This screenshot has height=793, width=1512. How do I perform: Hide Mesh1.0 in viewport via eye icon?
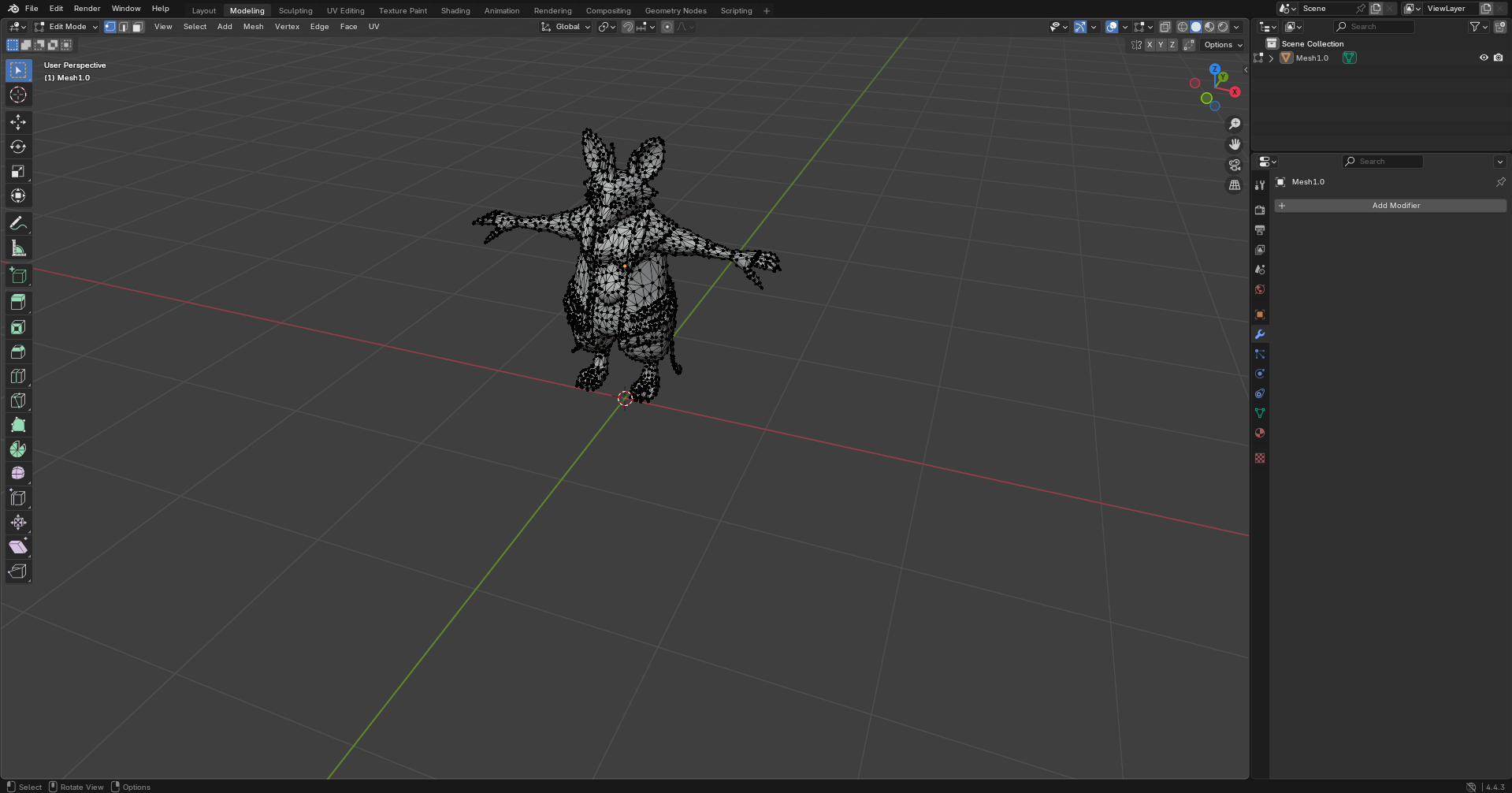coord(1484,58)
